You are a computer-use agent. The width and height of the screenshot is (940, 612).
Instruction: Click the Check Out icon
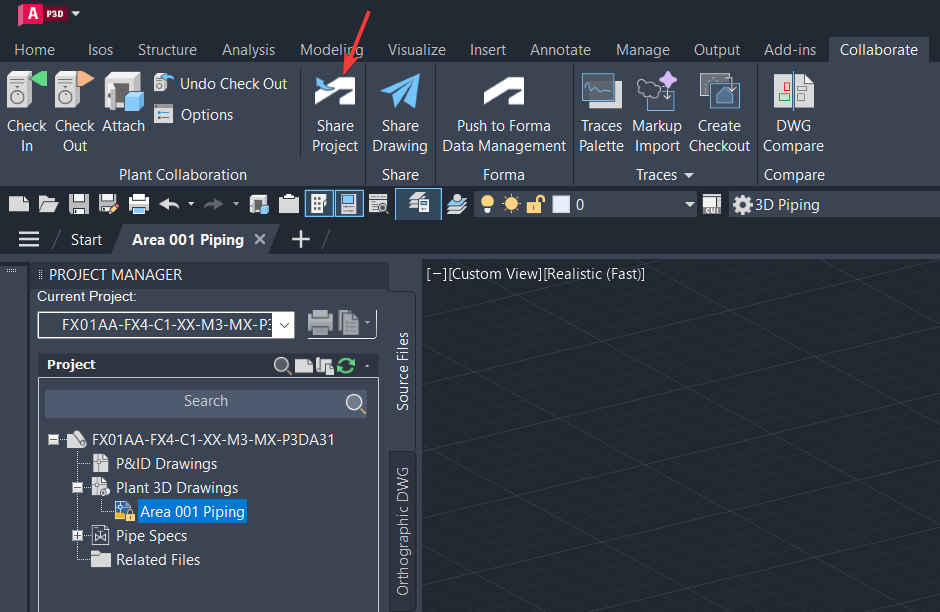tap(74, 92)
